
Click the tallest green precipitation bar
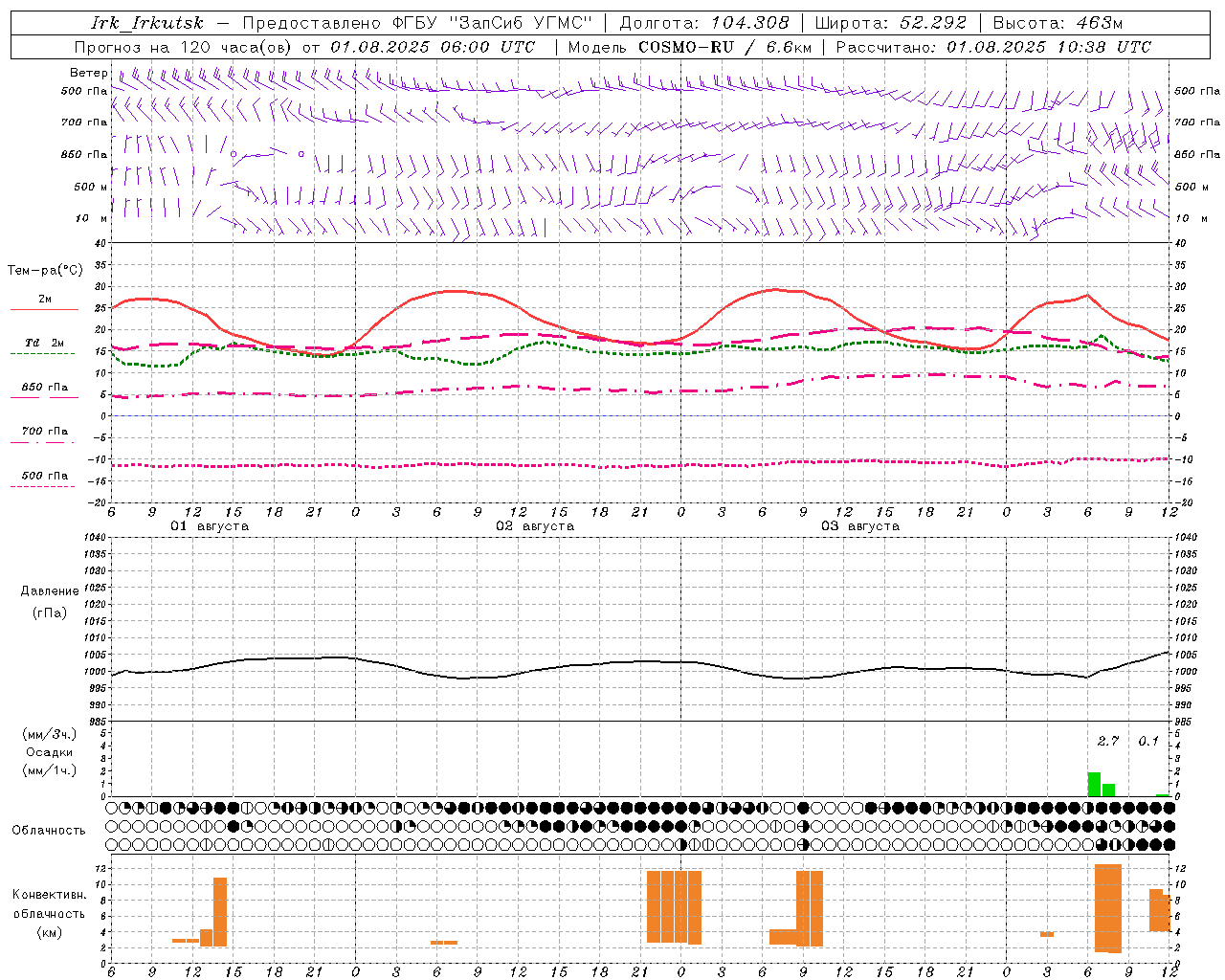point(1094,784)
